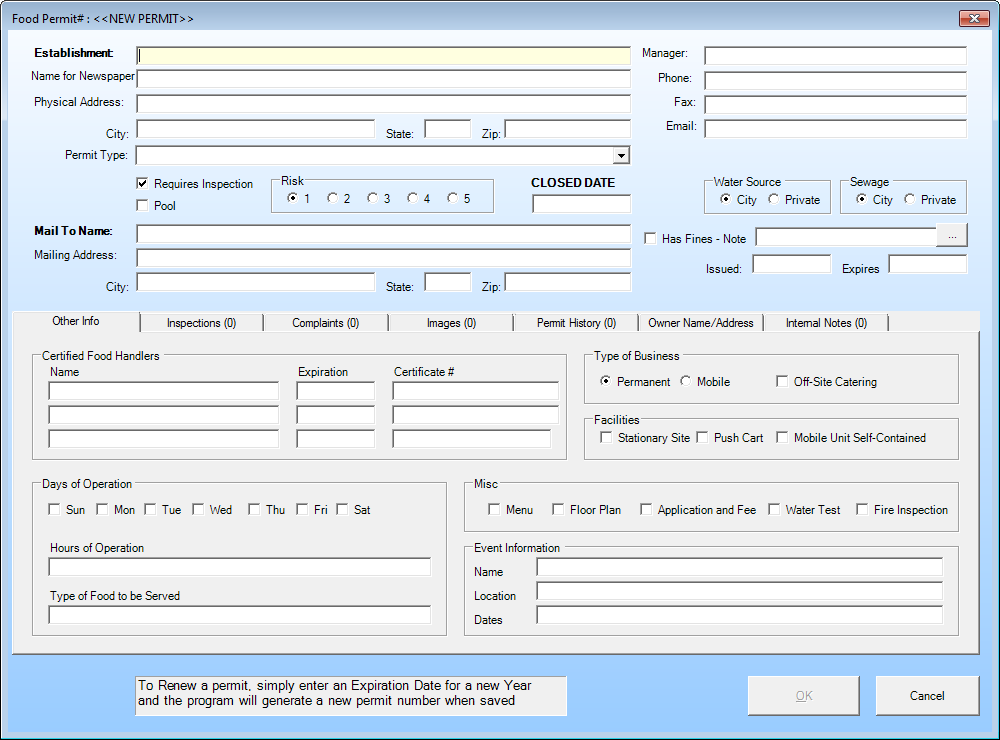Image resolution: width=1000 pixels, height=740 pixels.
Task: Click the Hours of Operation field
Action: click(x=240, y=566)
